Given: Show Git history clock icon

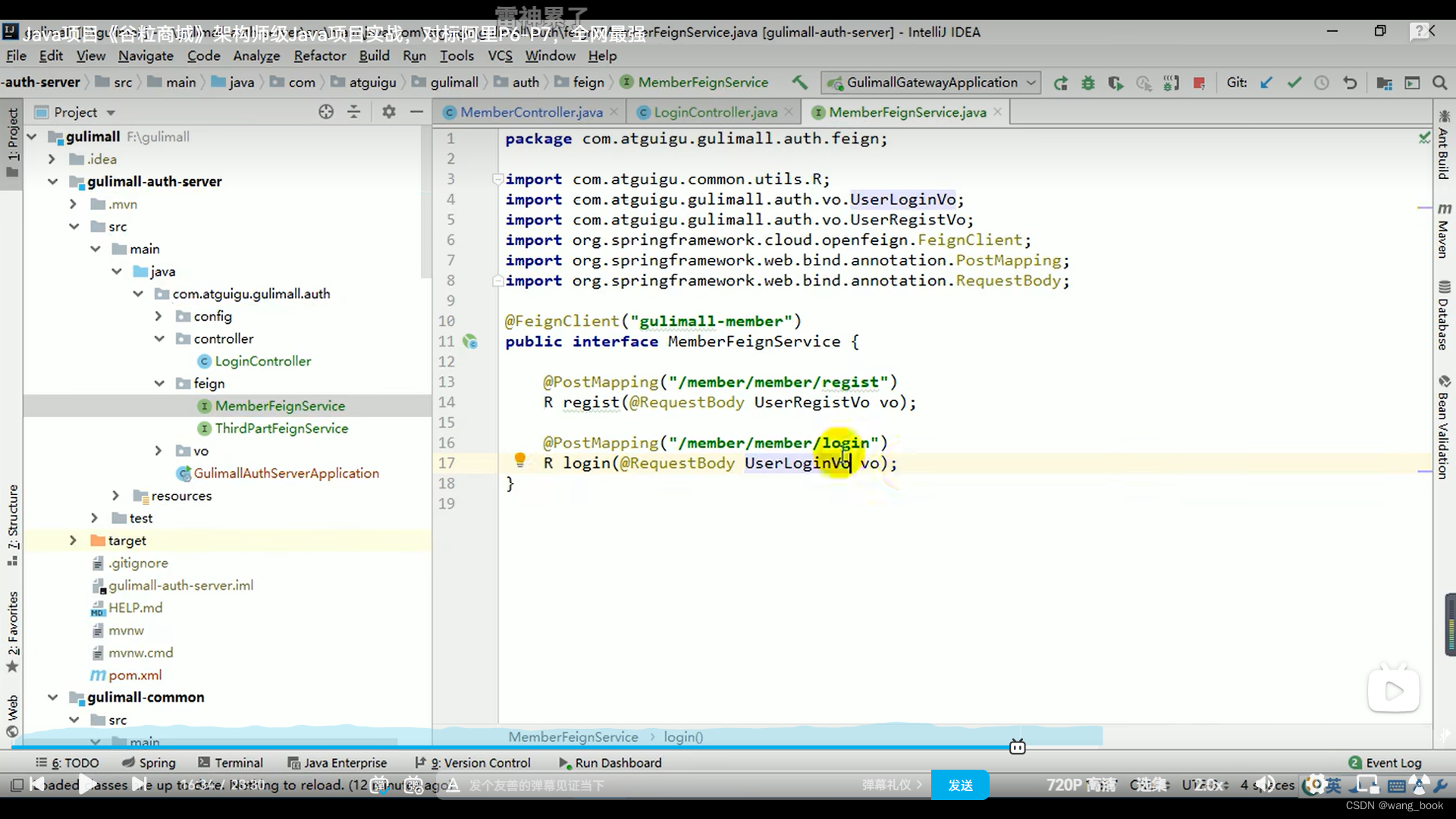Looking at the screenshot, I should point(1322,83).
